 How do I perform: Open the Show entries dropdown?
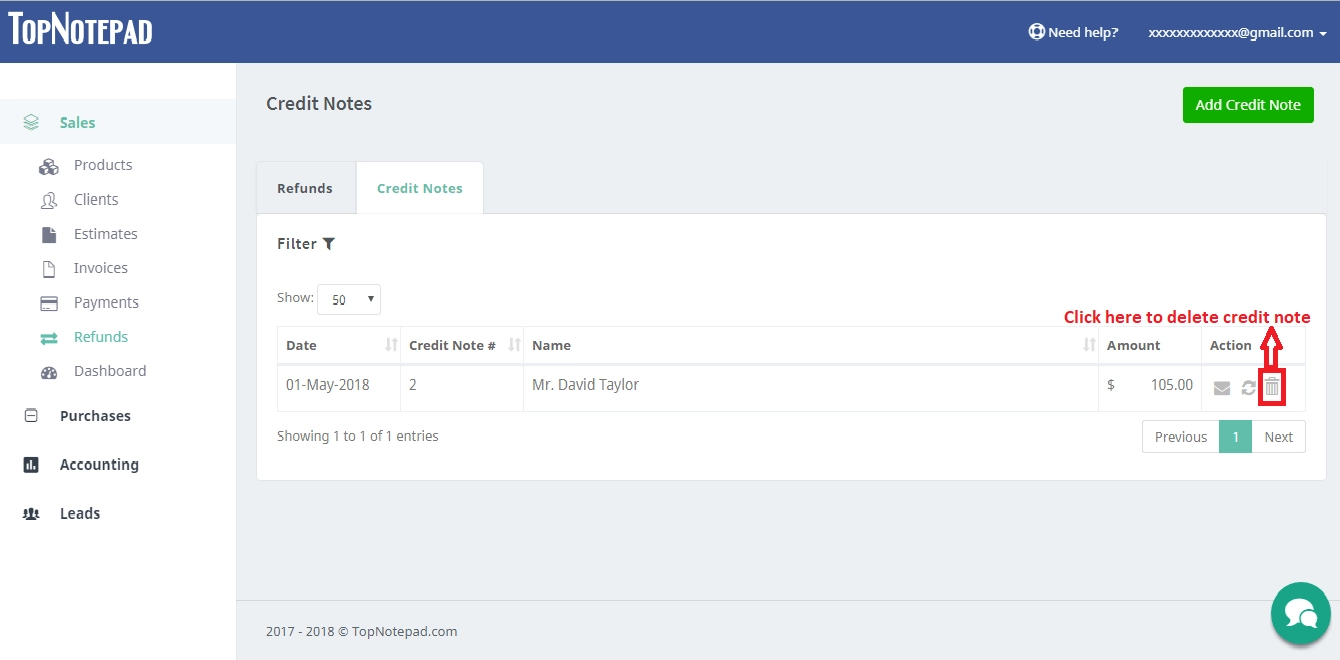(x=348, y=299)
